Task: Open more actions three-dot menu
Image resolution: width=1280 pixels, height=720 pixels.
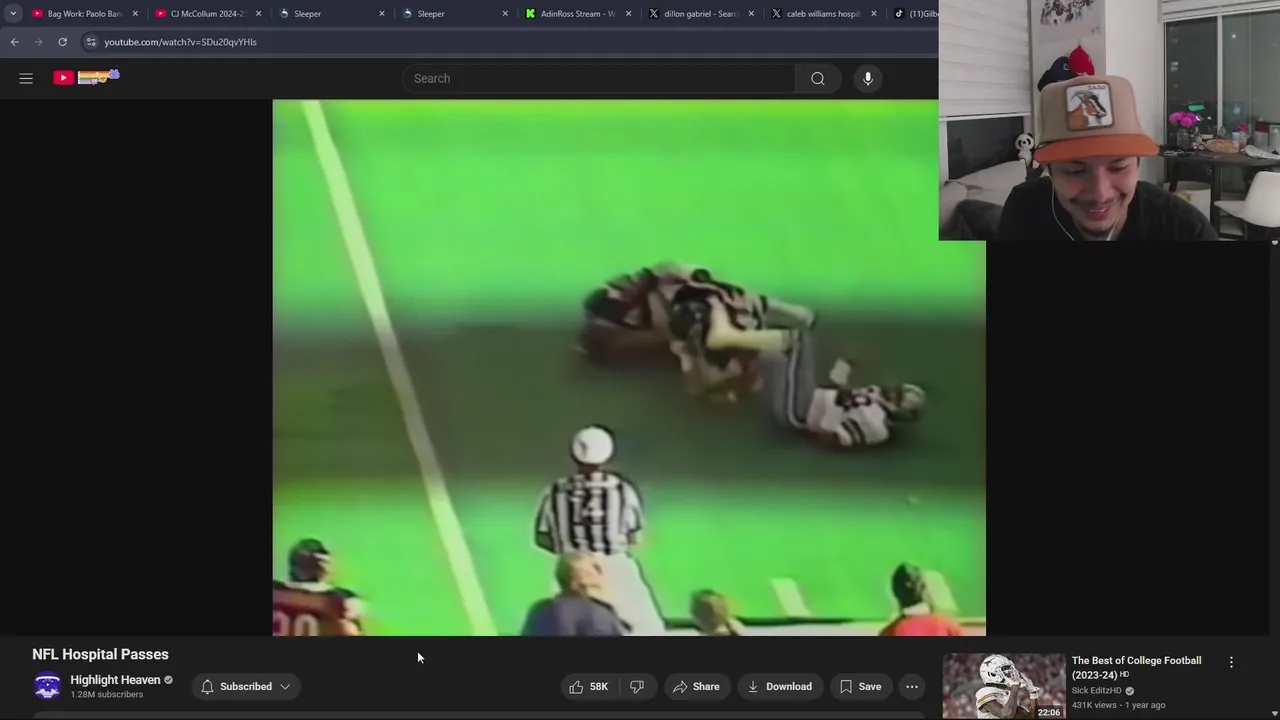Action: click(x=912, y=686)
